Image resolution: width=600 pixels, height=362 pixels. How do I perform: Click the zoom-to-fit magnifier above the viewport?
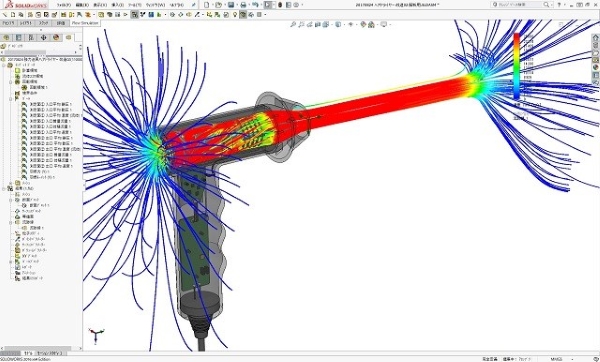(293, 24)
